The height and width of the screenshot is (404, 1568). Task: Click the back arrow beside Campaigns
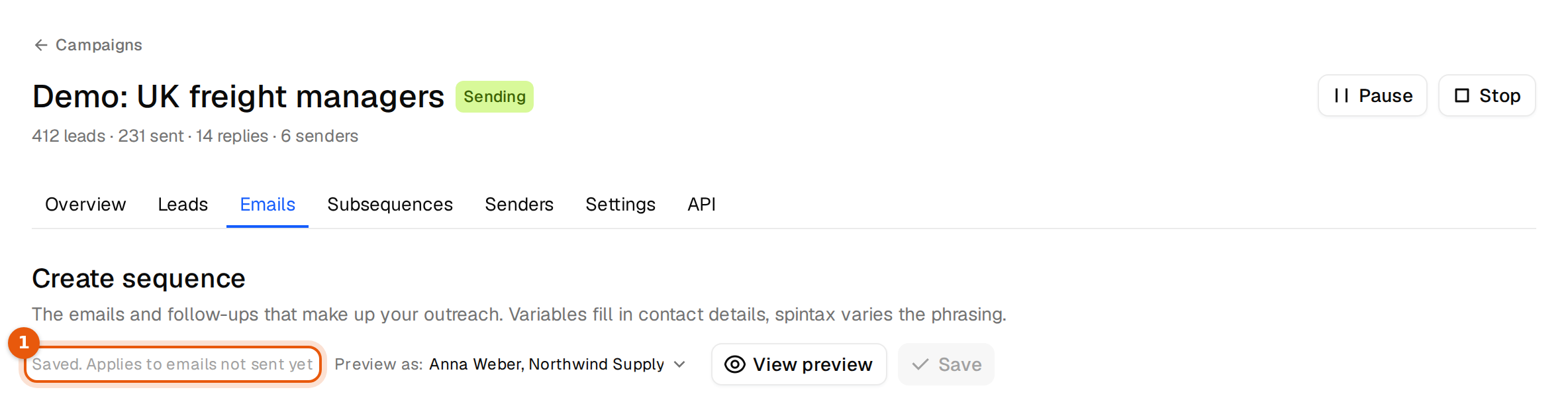tap(41, 45)
